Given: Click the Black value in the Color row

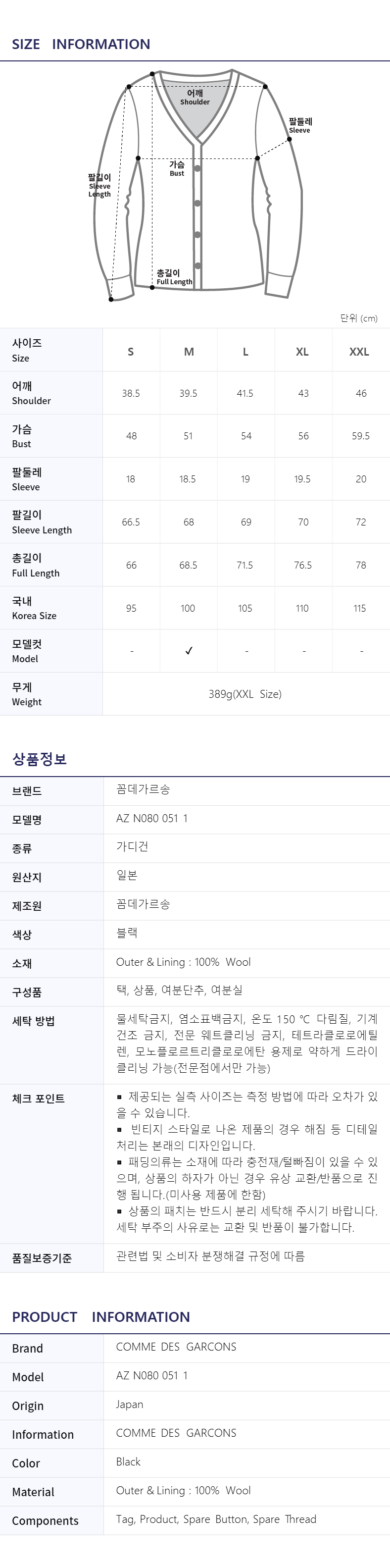Looking at the screenshot, I should pyautogui.click(x=128, y=1462).
